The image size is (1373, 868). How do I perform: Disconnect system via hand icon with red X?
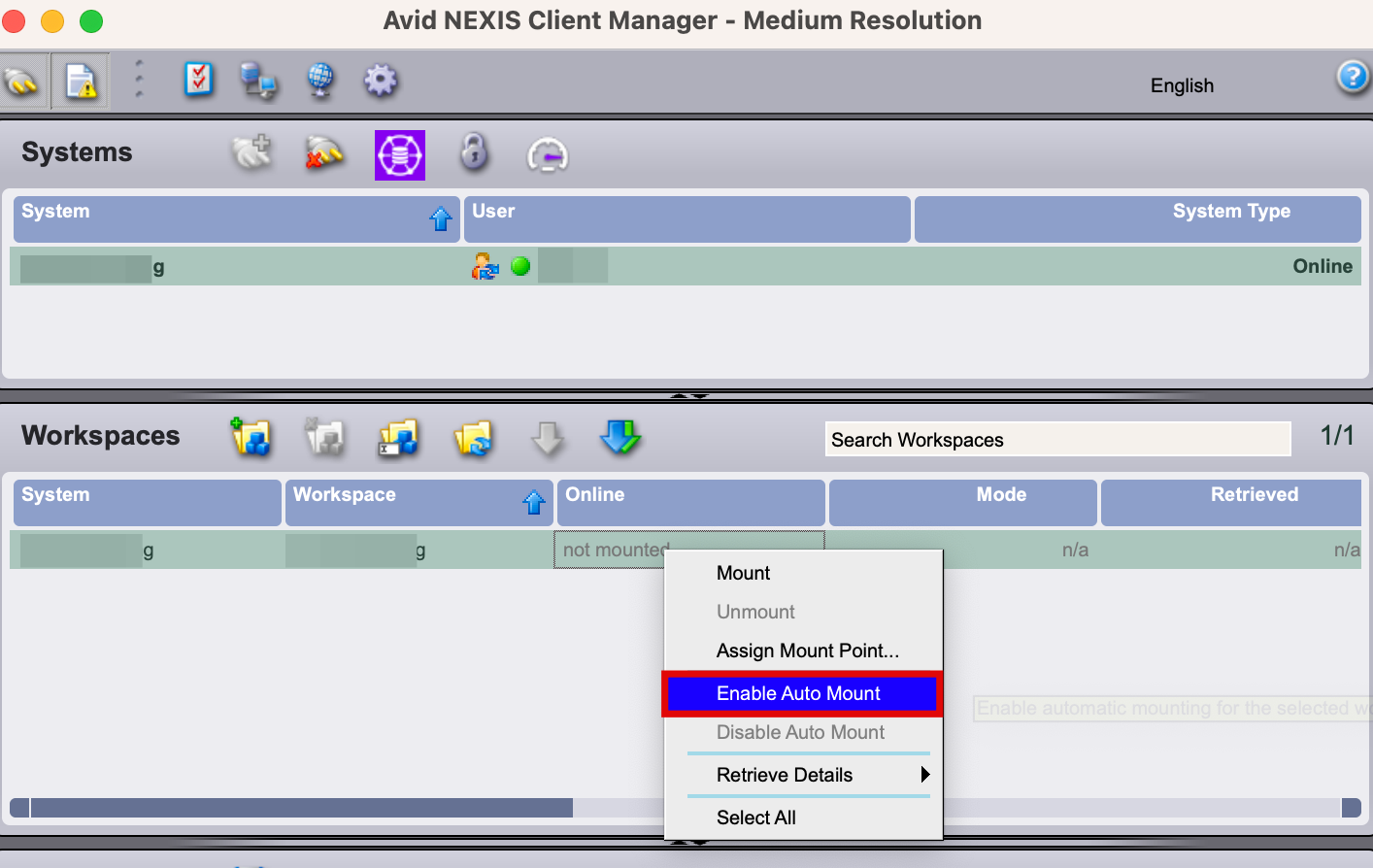point(324,153)
